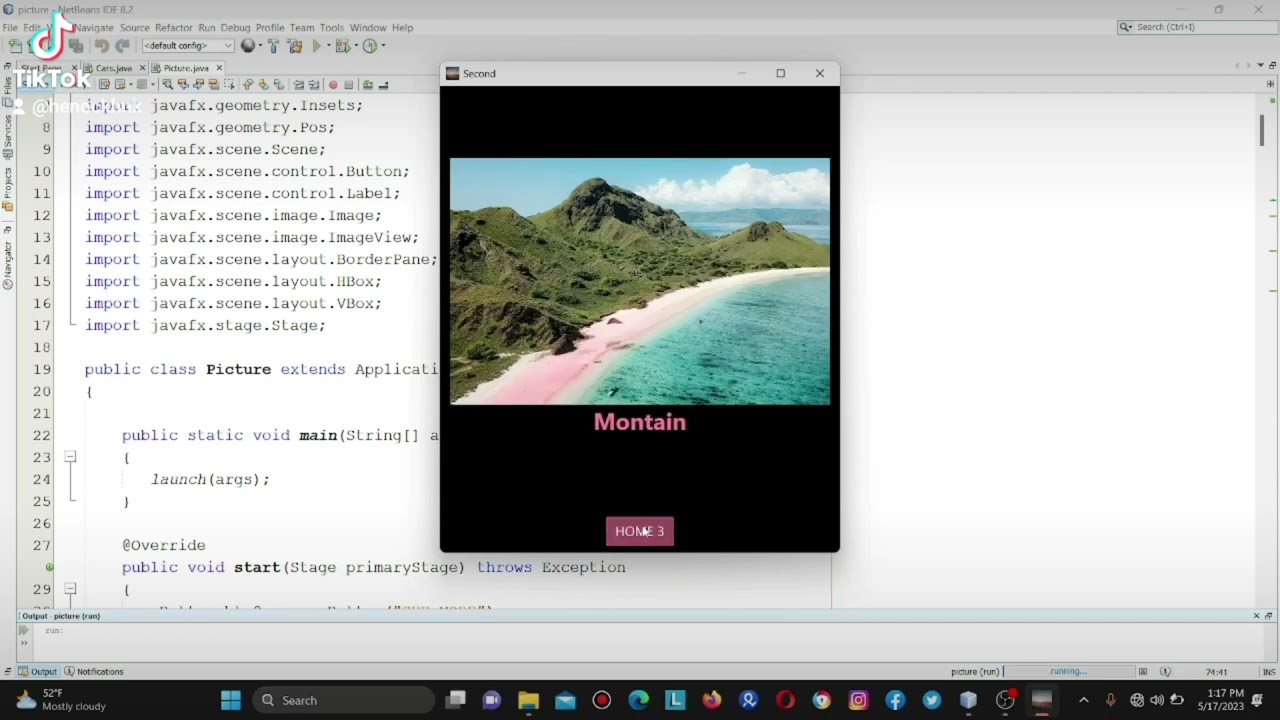Switch to the Cars.java editor tab
Screen dimensions: 1280x720
[x=114, y=68]
